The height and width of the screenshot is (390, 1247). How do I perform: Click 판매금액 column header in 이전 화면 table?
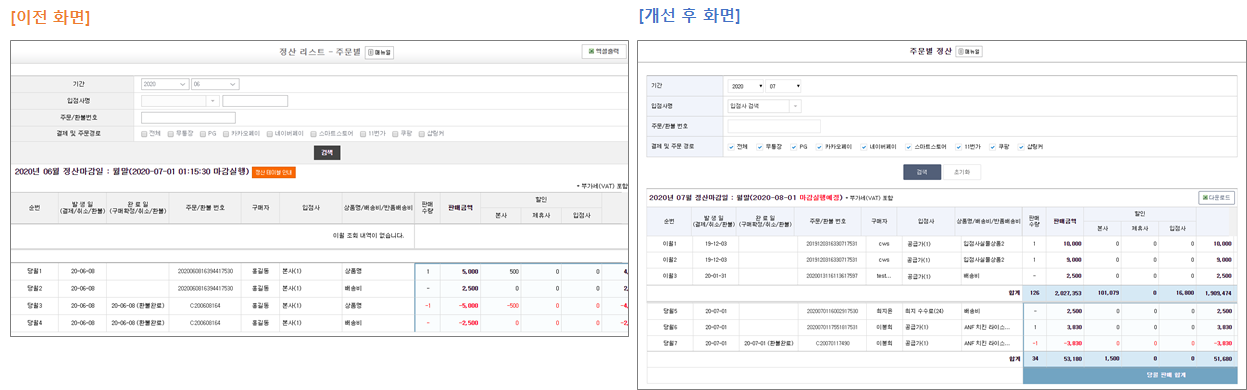(461, 207)
